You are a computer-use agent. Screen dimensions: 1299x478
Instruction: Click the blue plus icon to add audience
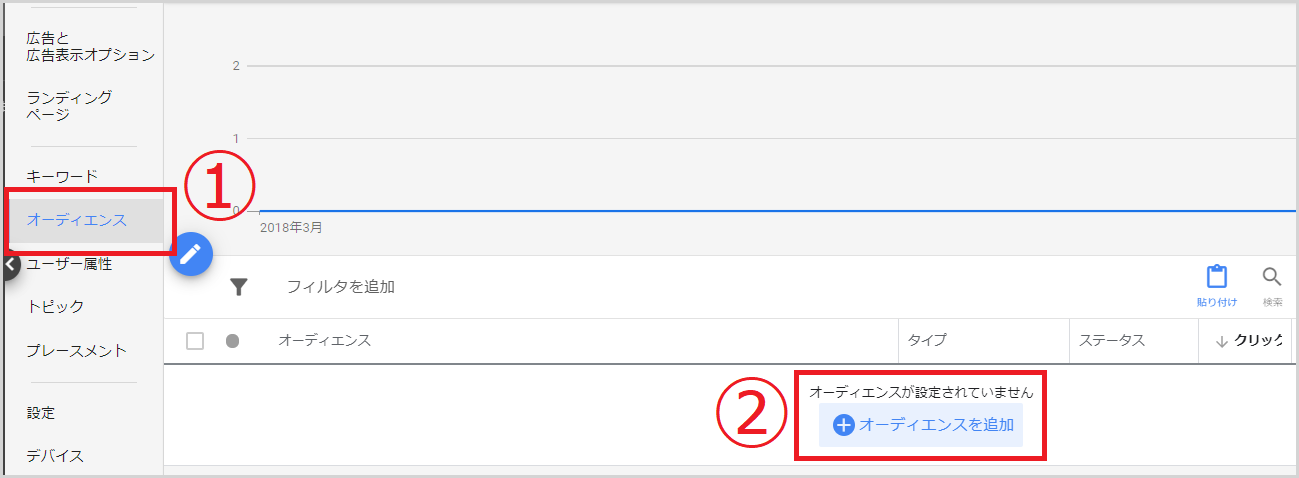coord(844,425)
